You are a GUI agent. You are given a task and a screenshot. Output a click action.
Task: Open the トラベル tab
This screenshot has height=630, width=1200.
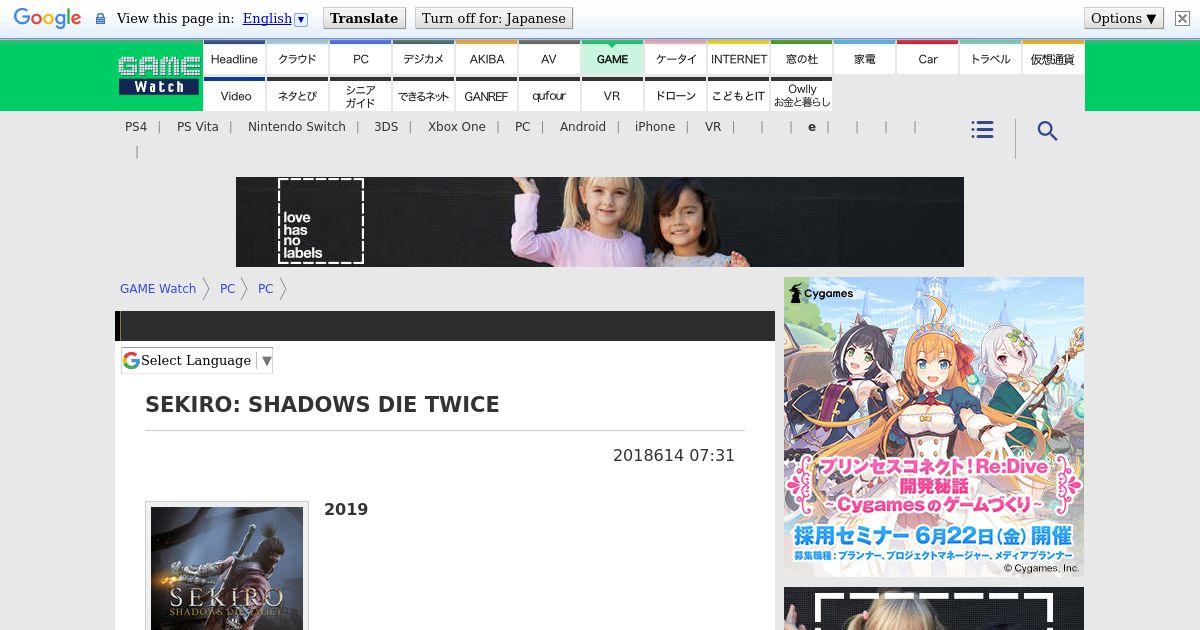[990, 58]
